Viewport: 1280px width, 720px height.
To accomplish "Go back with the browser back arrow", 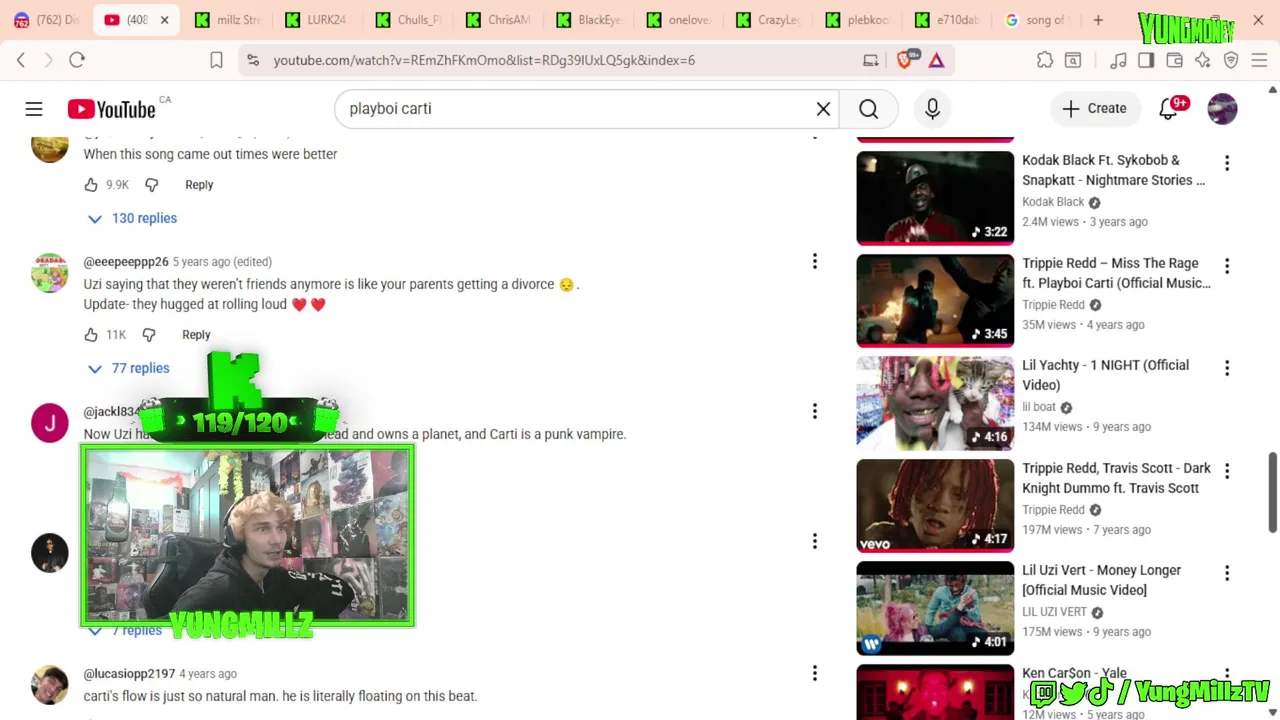I will [21, 60].
